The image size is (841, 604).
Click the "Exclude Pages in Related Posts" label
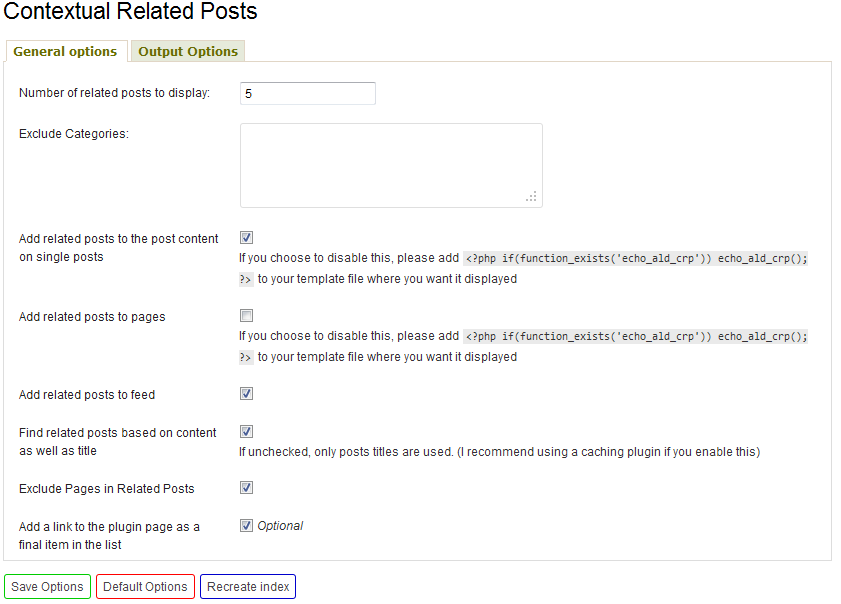[x=106, y=489]
